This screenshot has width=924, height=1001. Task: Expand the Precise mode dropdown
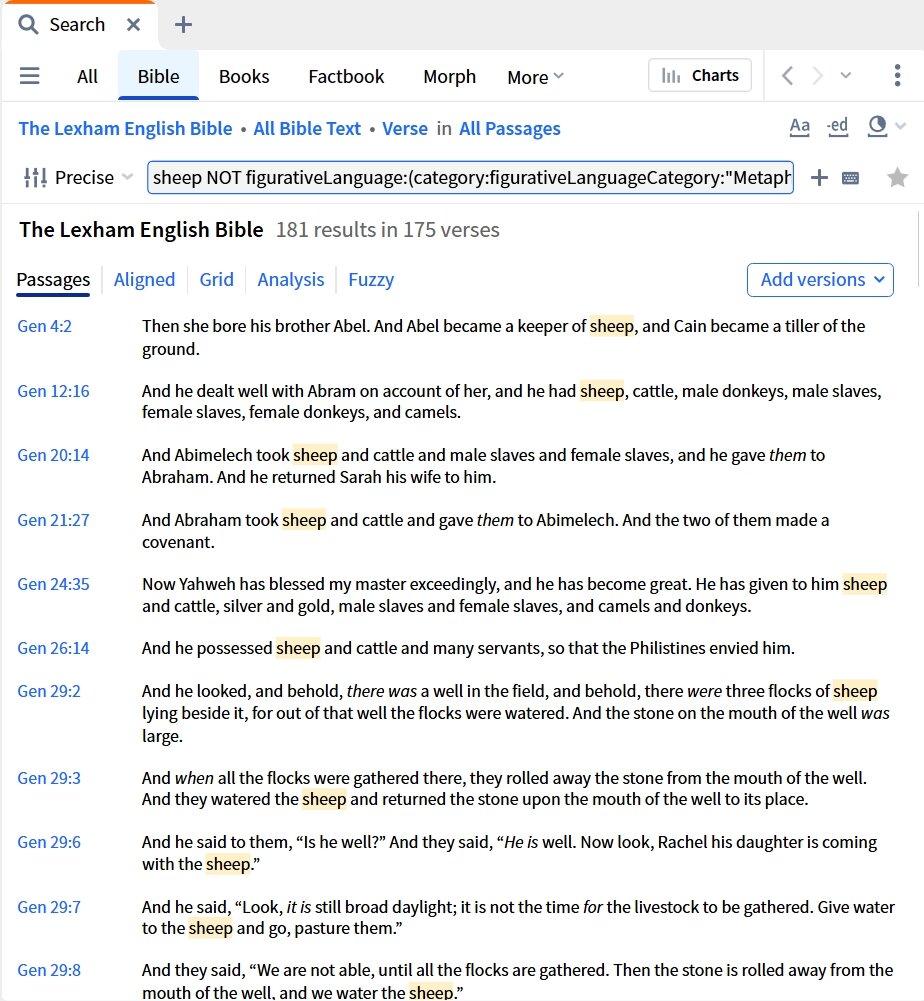click(x=127, y=177)
